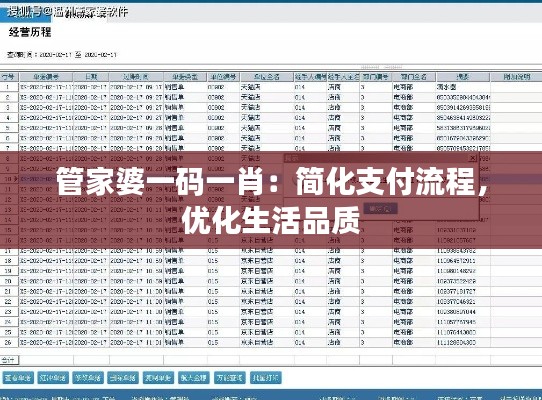
Task: Click the 查看单据 button
Action: pos(18,378)
